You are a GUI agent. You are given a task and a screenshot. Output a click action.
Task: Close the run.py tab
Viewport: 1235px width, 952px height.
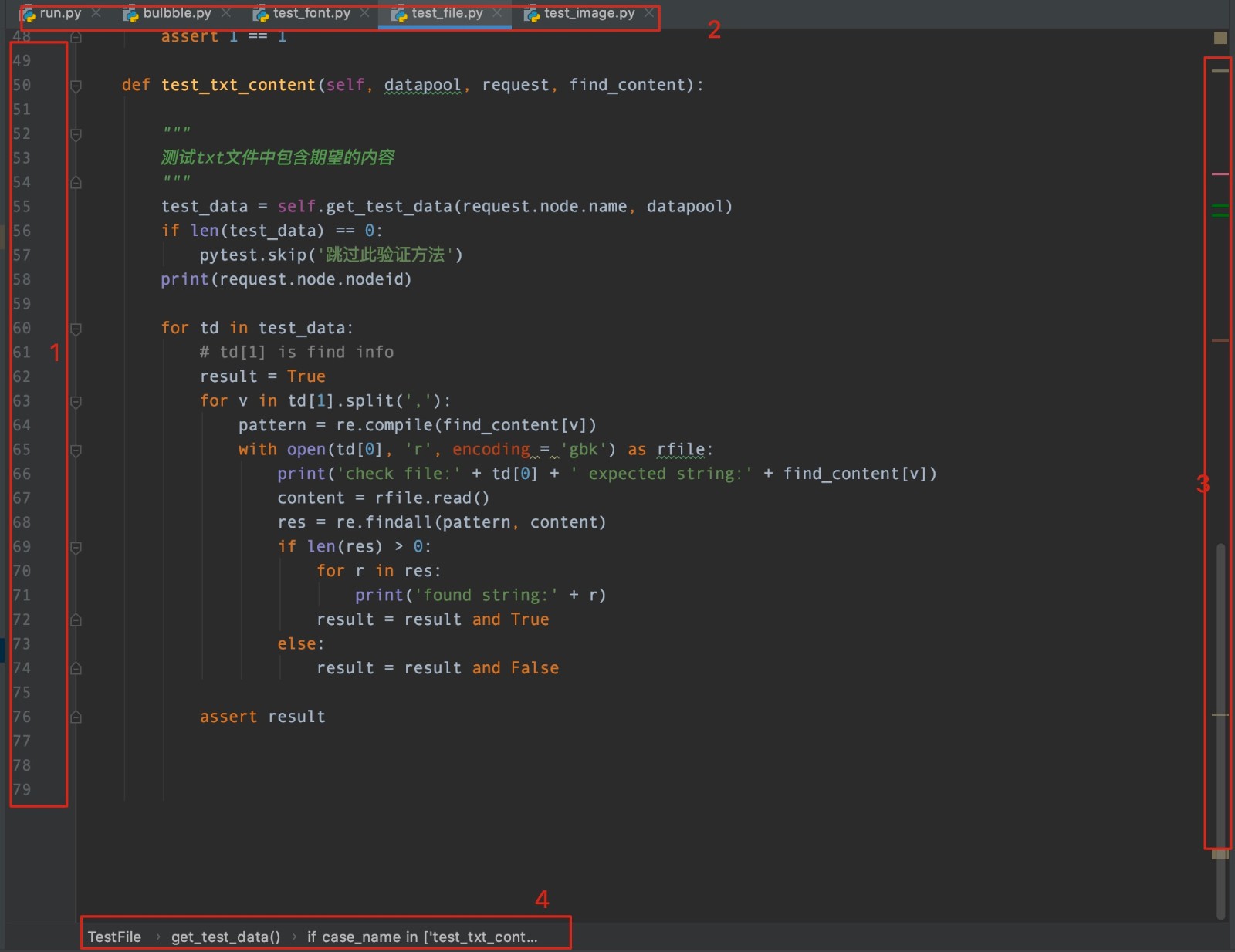tap(96, 13)
